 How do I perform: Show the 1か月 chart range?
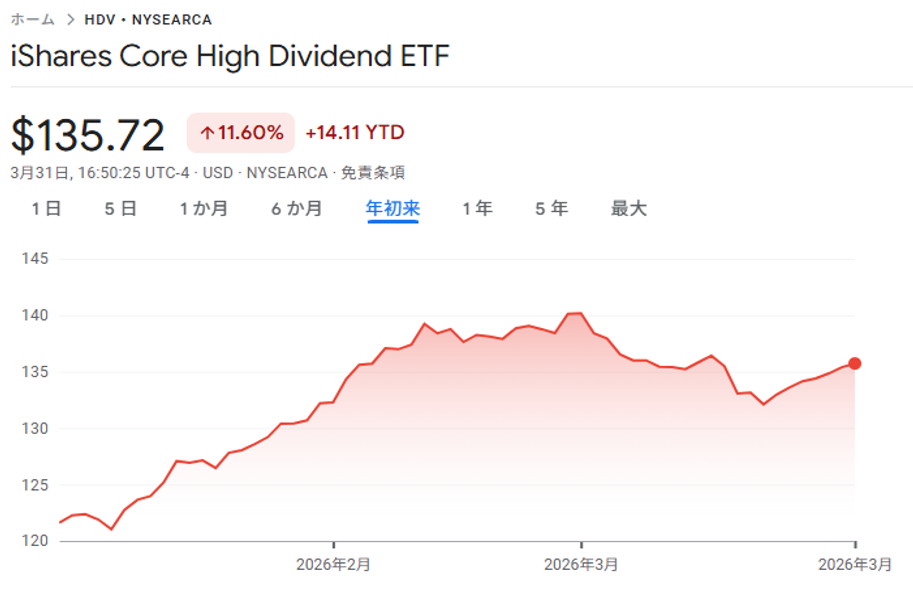(x=204, y=209)
